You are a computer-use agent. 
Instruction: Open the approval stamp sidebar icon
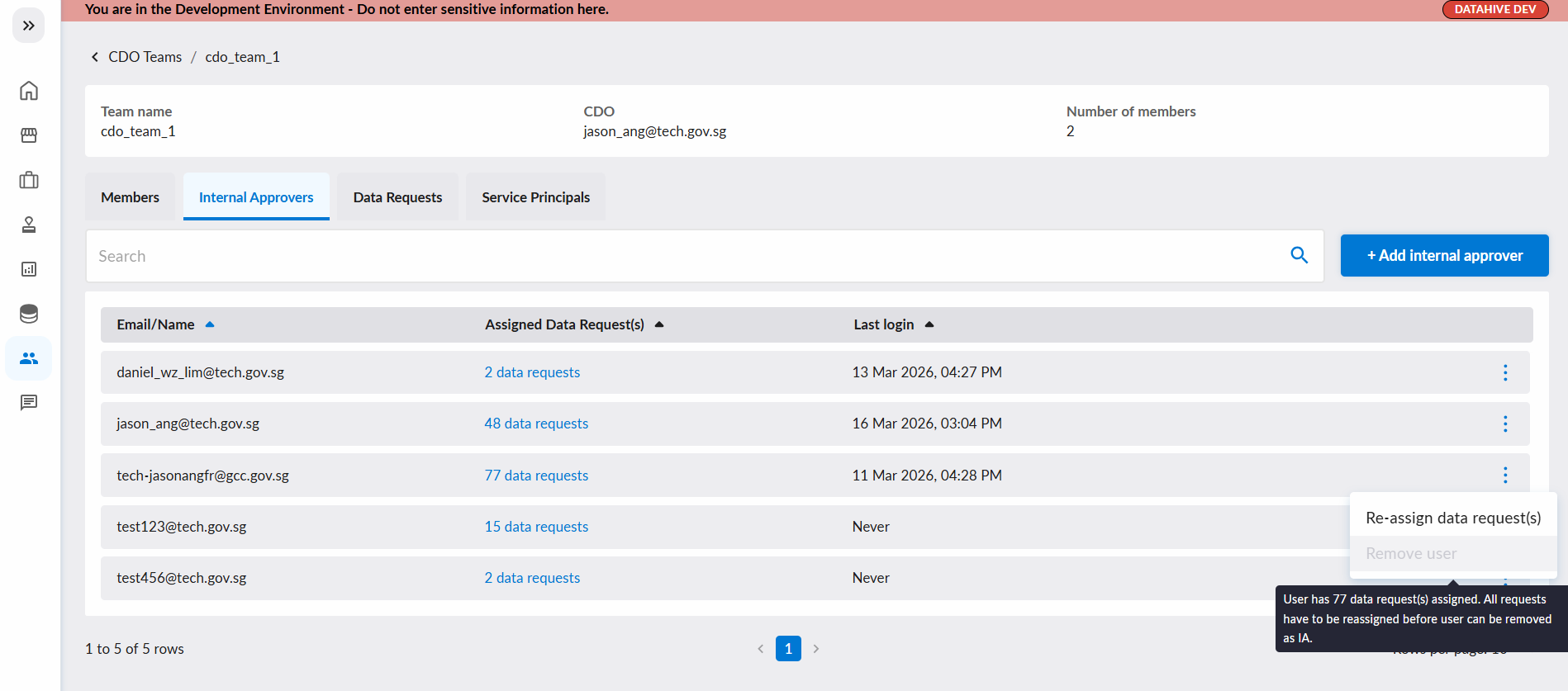tap(29, 225)
